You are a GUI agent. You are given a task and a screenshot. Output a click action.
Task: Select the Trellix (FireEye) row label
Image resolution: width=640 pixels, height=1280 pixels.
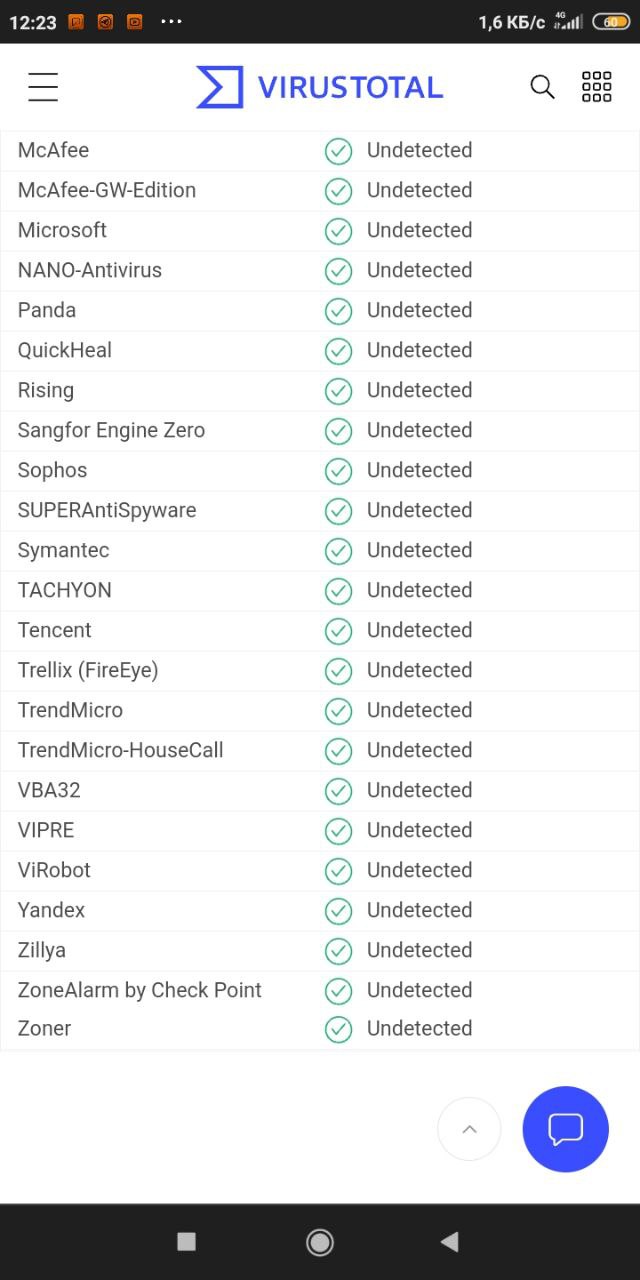[x=88, y=670]
